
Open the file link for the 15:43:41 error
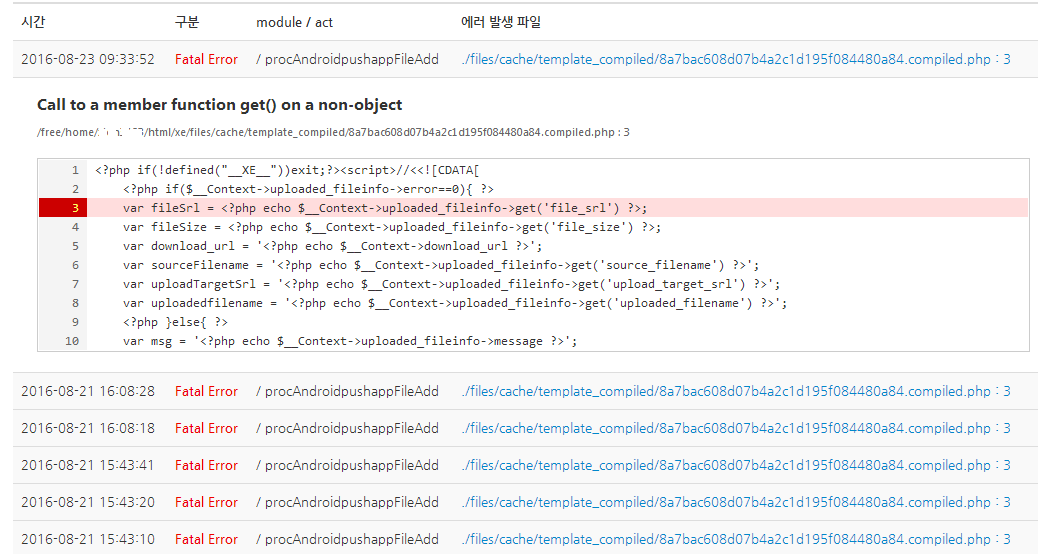coord(736,465)
